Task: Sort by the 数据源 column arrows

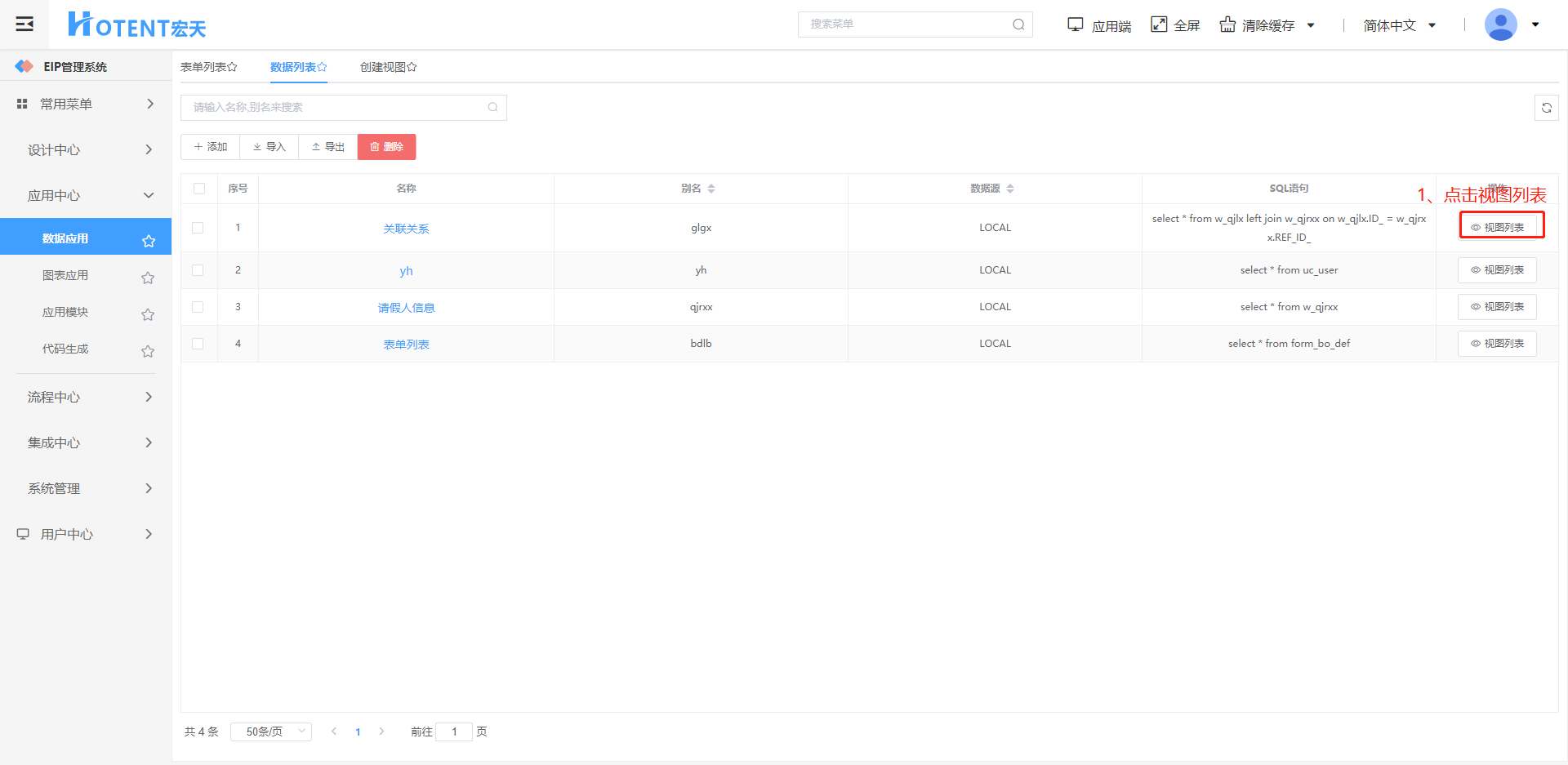Action: click(x=1010, y=189)
